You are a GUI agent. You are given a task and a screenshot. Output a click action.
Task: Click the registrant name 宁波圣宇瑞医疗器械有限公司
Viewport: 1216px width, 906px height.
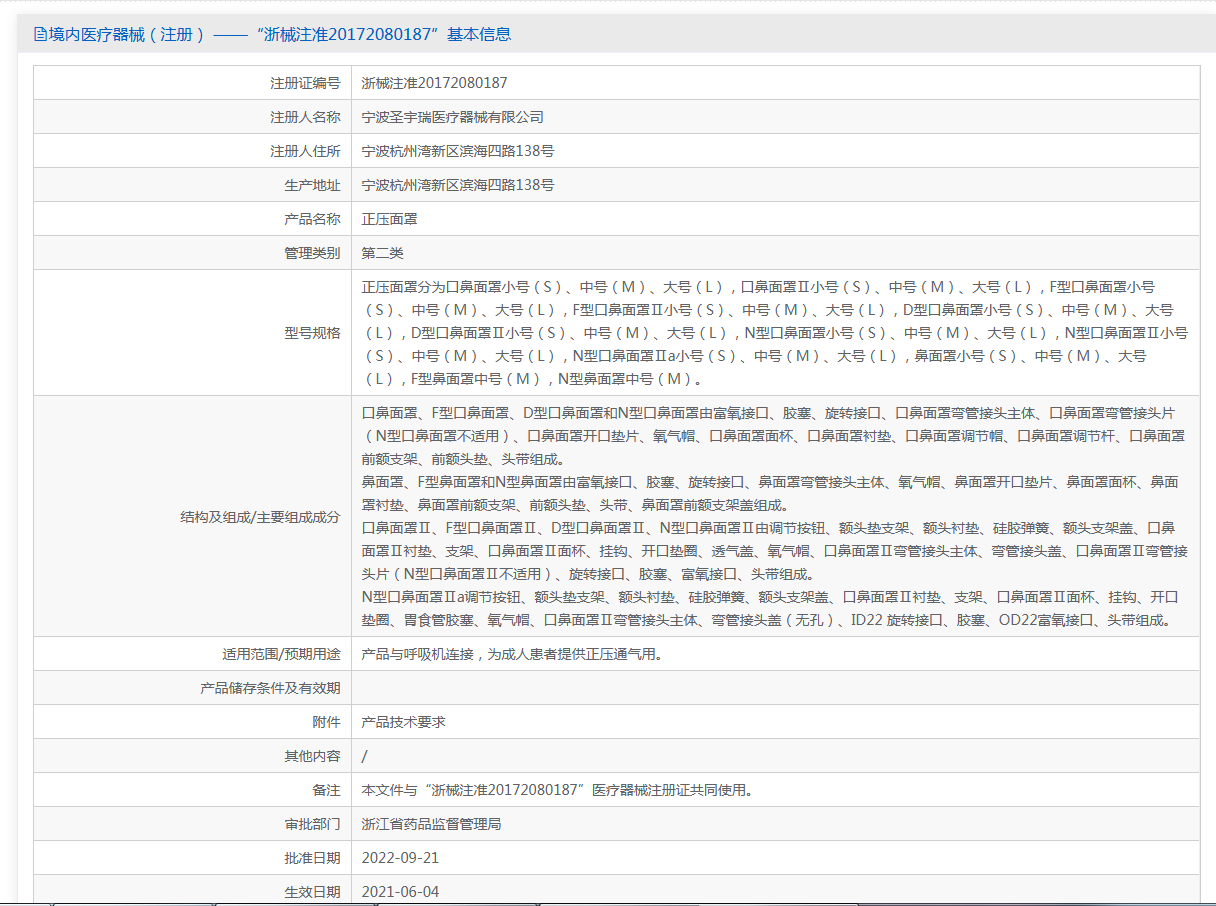point(453,117)
